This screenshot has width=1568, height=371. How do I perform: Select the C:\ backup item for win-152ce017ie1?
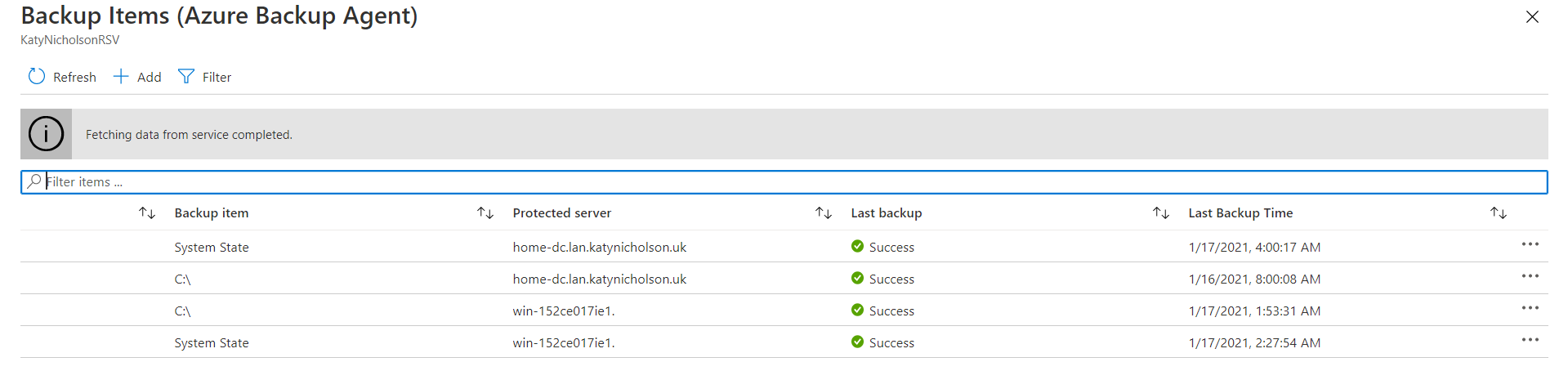point(182,311)
